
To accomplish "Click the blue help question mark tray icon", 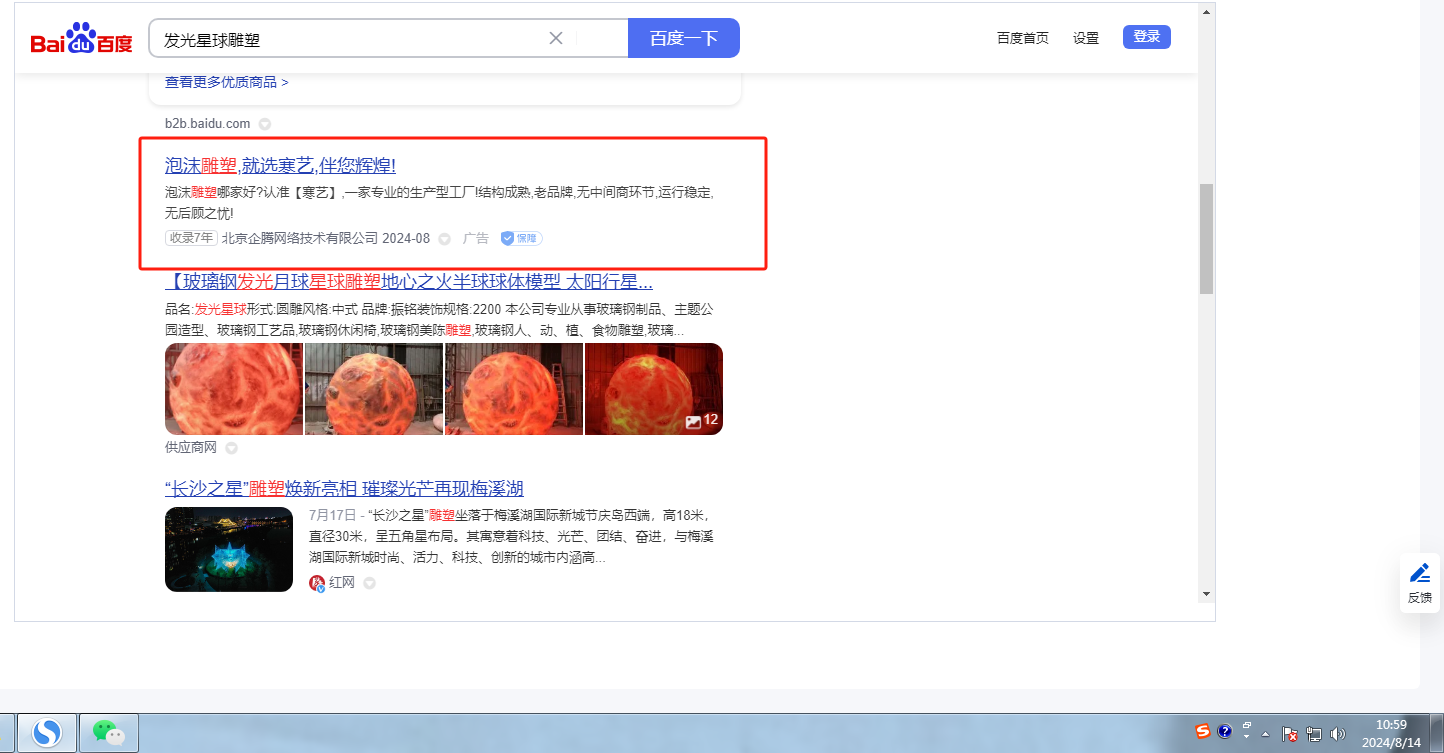I will [1224, 732].
